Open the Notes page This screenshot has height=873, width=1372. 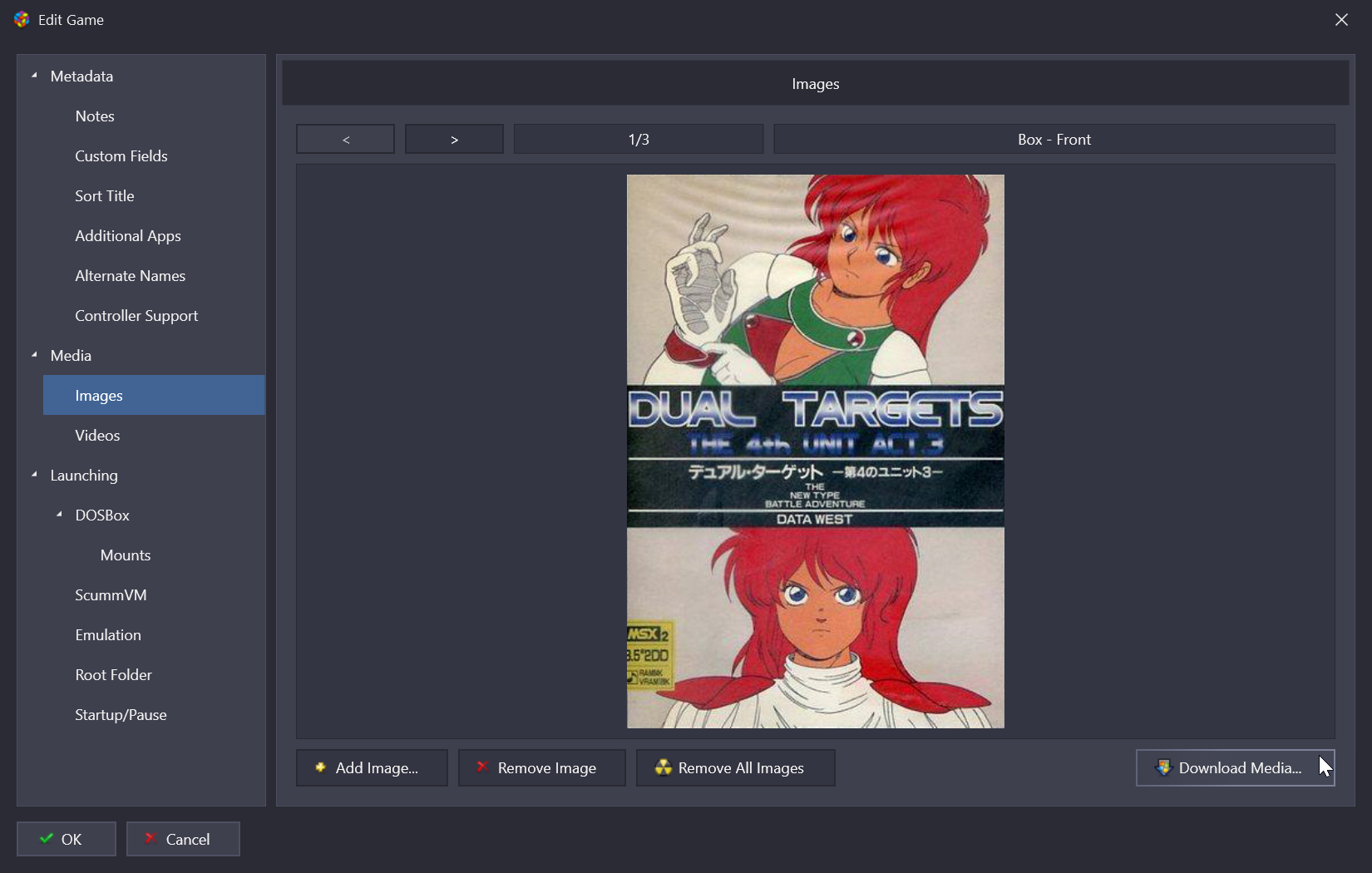tap(95, 116)
